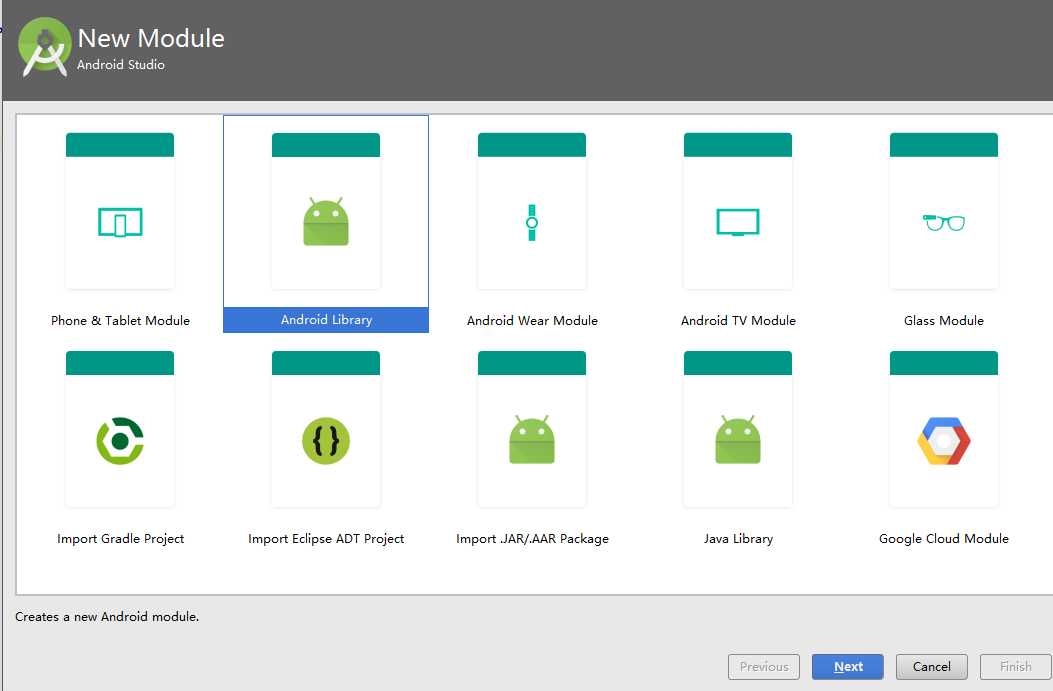
Task: Click the "Android TV Module" label
Action: pos(738,321)
